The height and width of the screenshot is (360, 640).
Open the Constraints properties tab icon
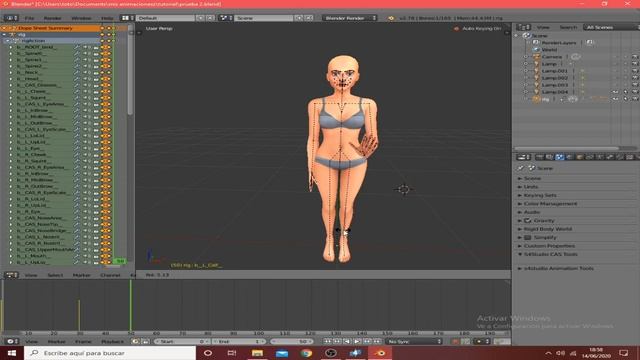pos(590,157)
